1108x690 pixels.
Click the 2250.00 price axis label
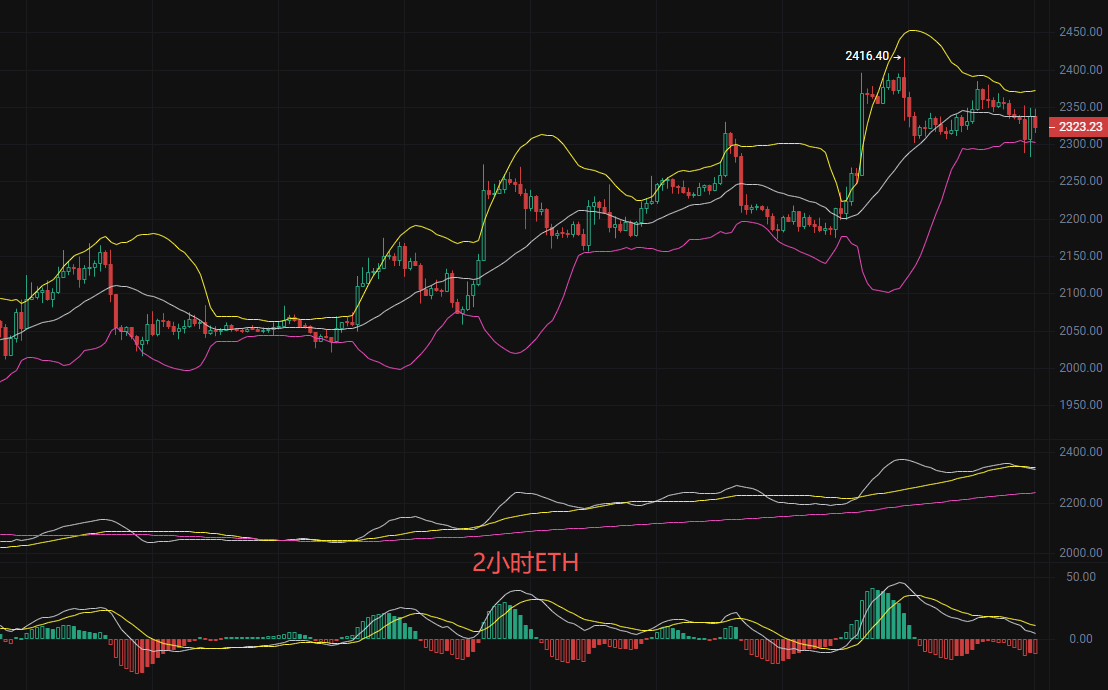1080,181
